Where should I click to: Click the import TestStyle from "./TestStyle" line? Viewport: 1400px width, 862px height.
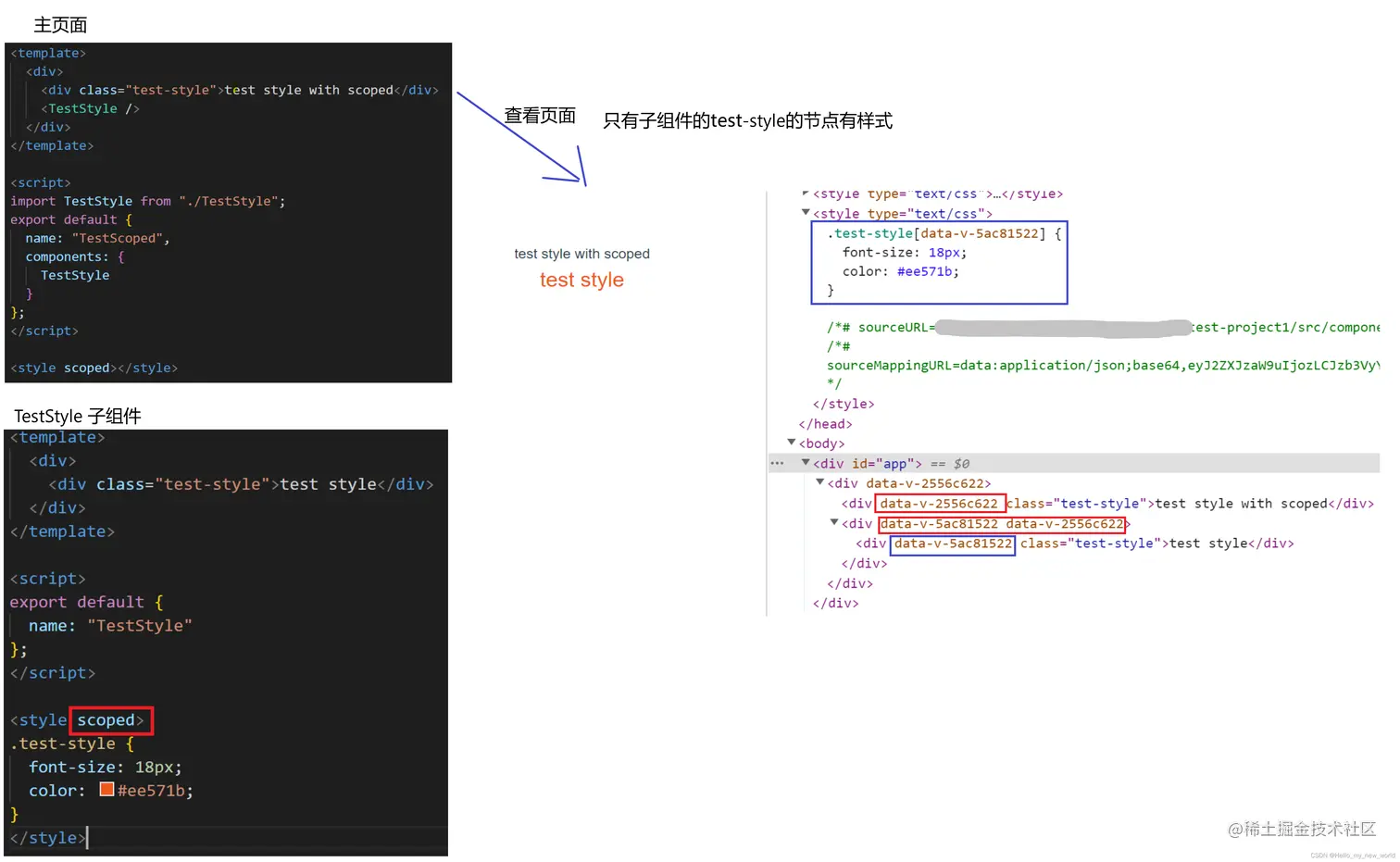tap(148, 201)
